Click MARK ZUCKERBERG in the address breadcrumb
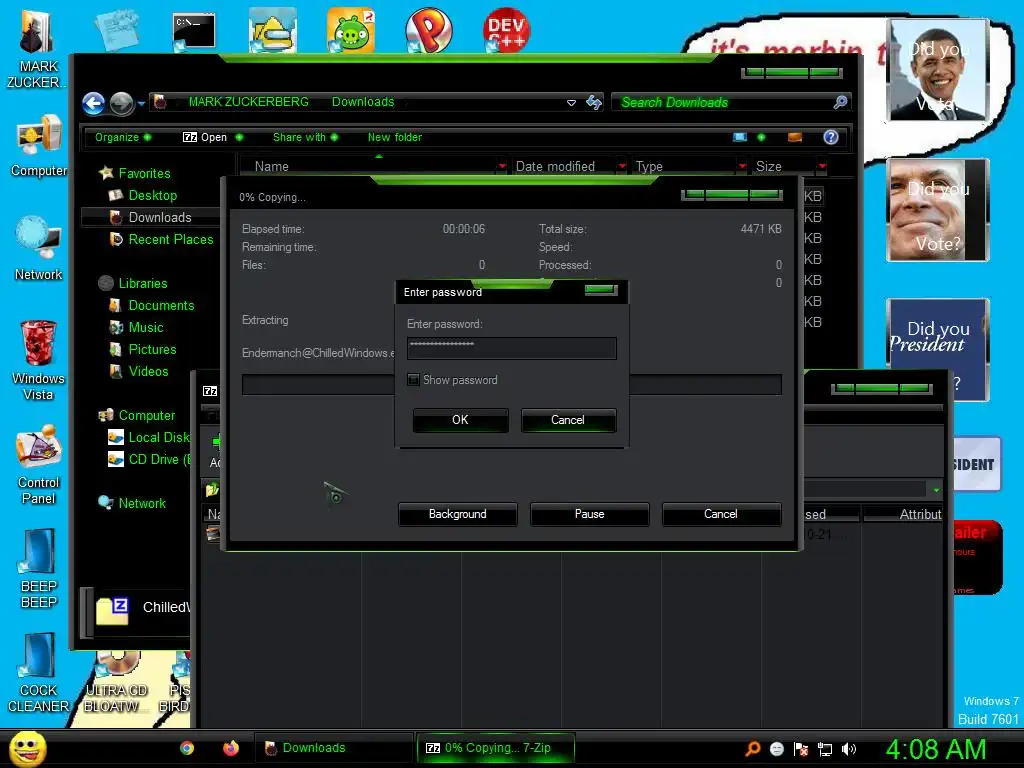The width and height of the screenshot is (1024, 768). click(248, 102)
